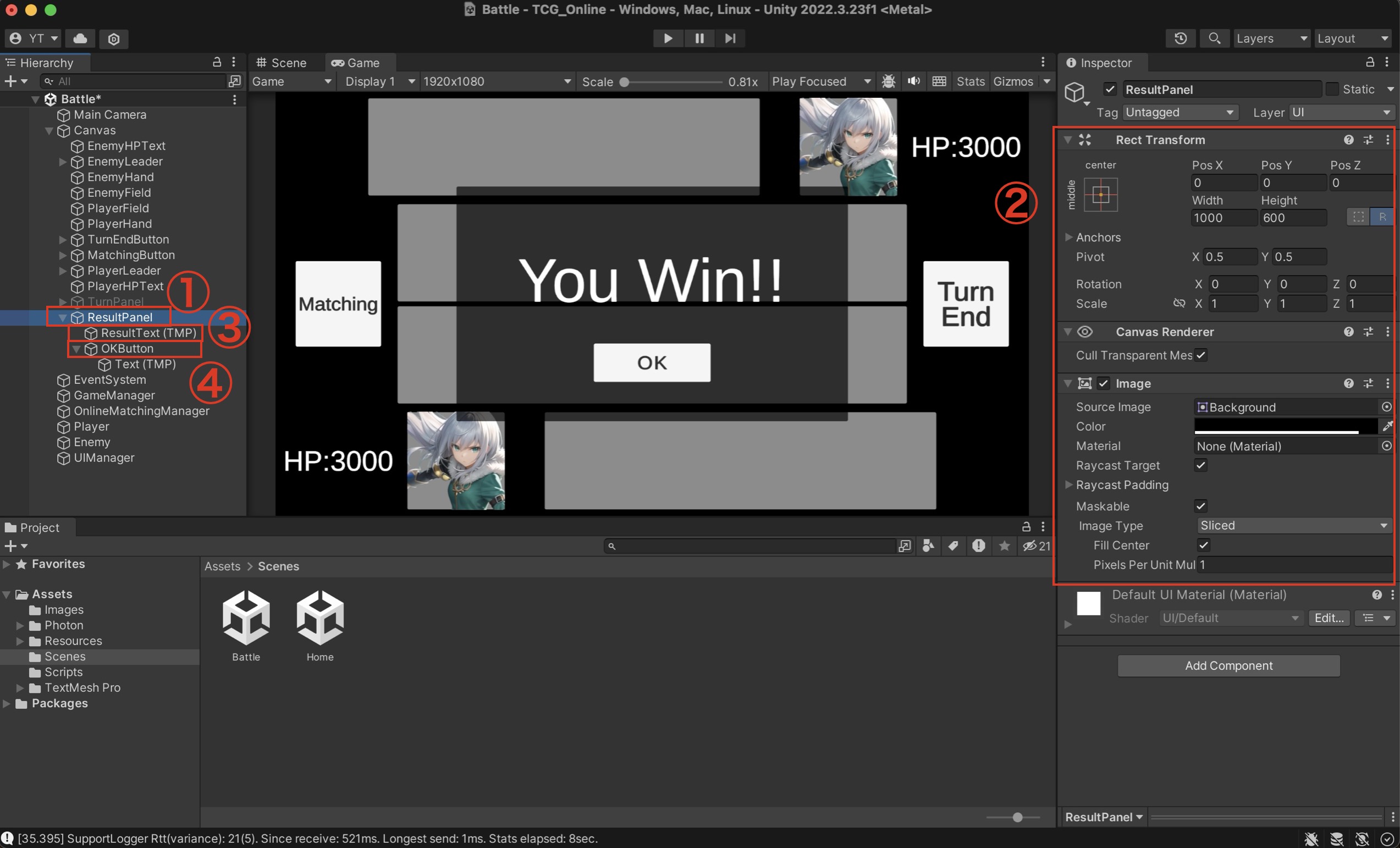Click the global search magnifier icon
The width and height of the screenshot is (1400, 848).
1214,38
